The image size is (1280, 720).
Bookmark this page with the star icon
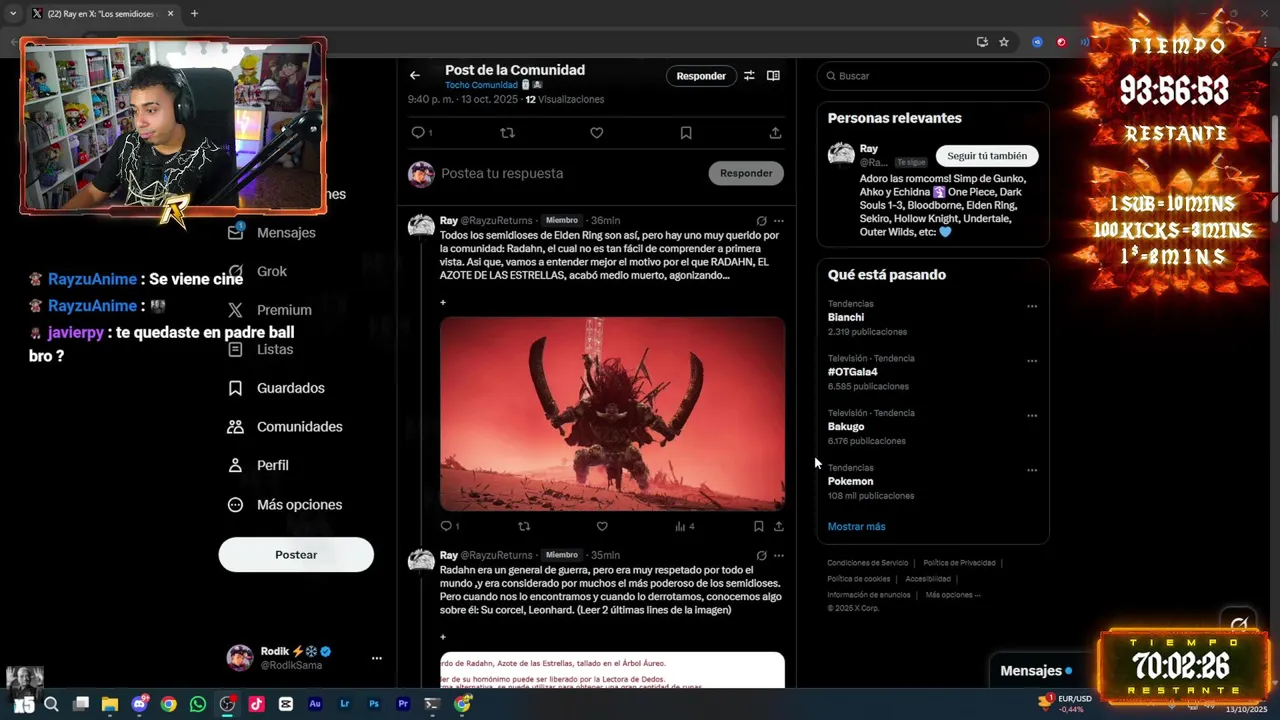click(x=1004, y=42)
